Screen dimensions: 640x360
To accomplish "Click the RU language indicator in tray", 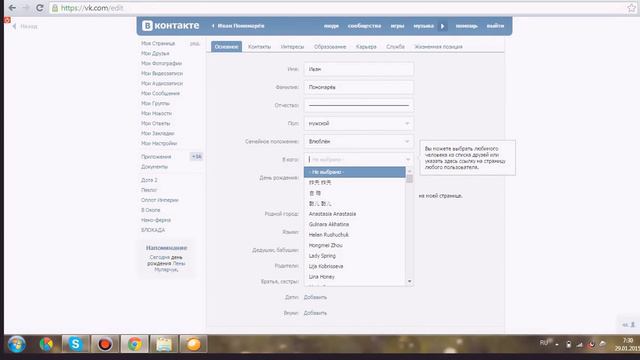I will pos(544,343).
